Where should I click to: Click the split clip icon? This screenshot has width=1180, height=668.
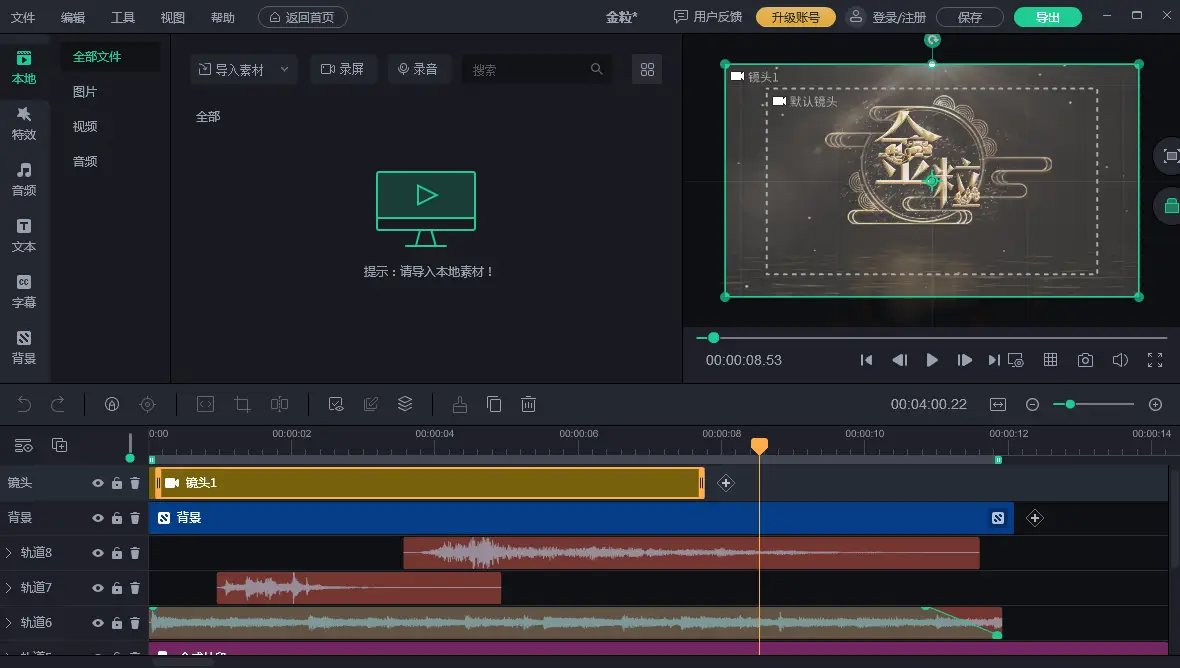pyautogui.click(x=279, y=405)
